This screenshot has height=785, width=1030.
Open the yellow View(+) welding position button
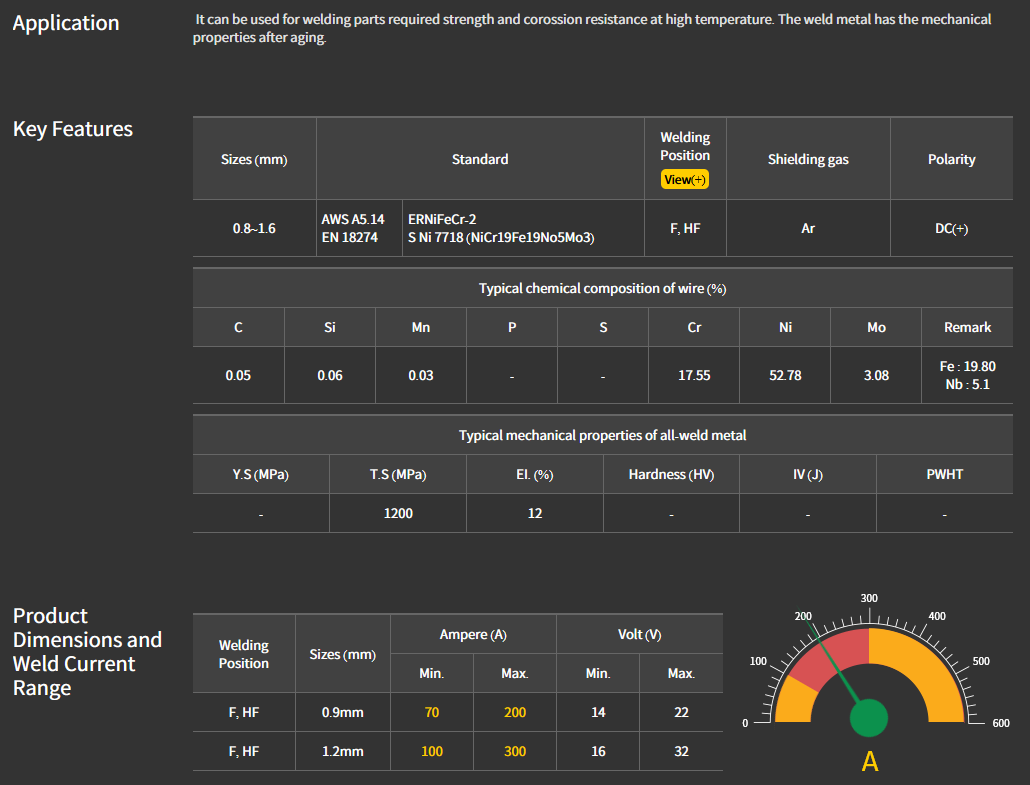coord(685,179)
